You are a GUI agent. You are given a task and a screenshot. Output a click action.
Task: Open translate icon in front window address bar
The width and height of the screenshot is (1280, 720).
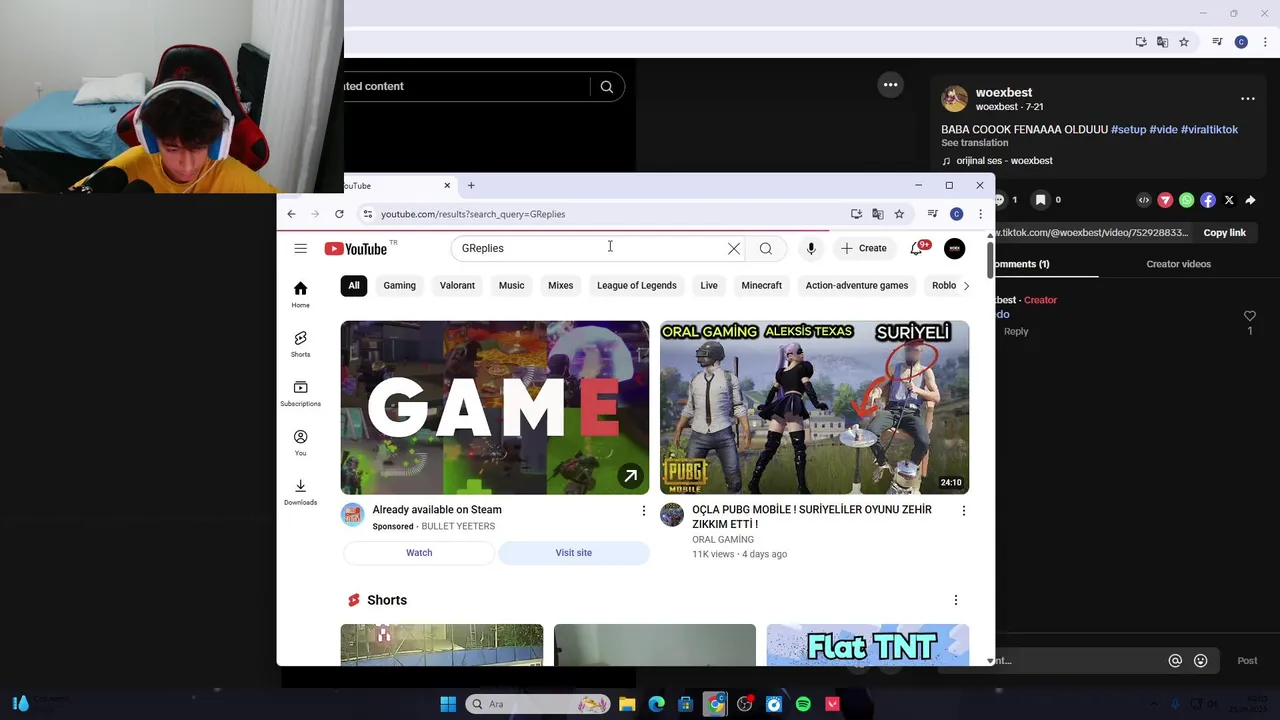tap(878, 214)
